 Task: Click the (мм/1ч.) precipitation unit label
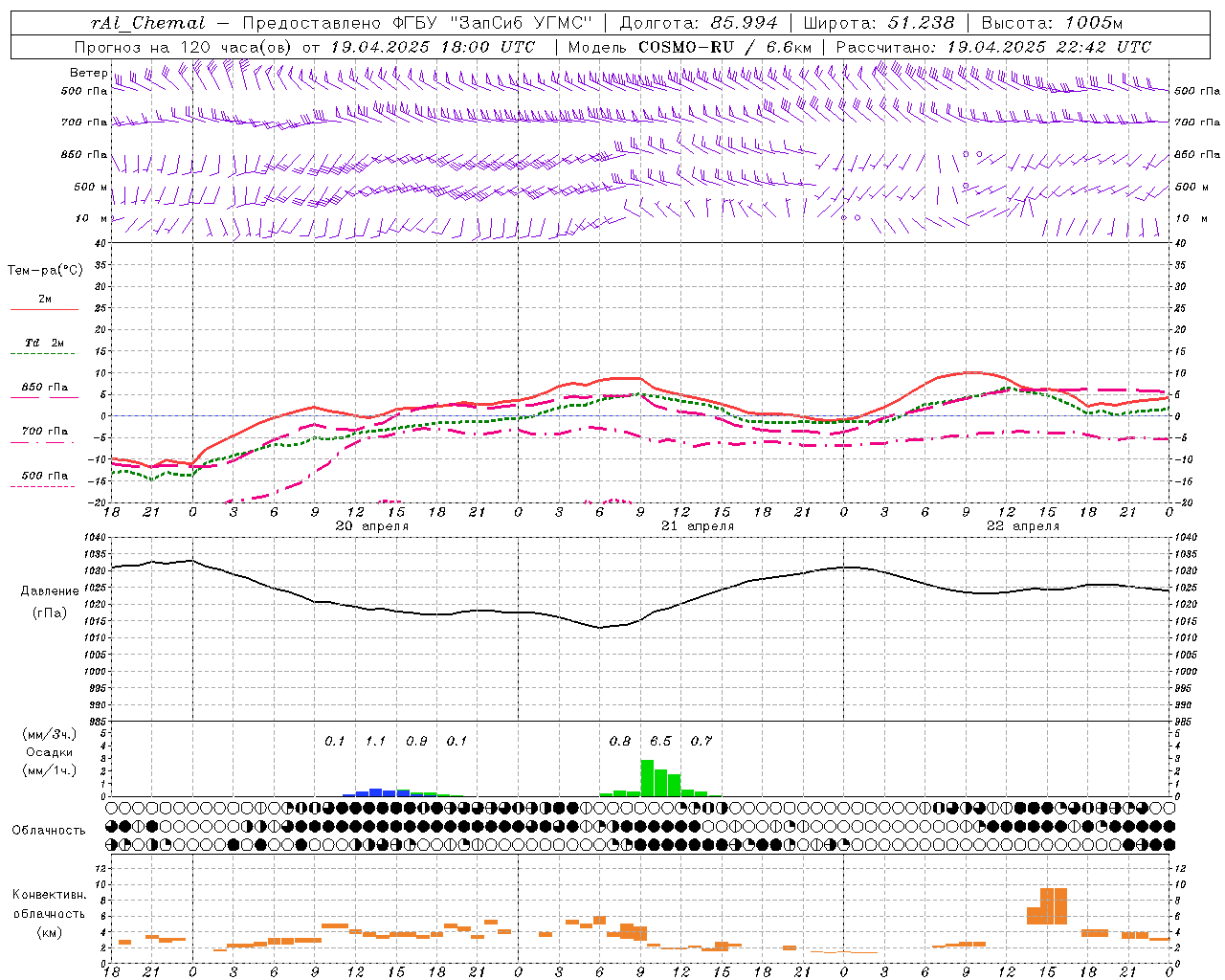(50, 770)
